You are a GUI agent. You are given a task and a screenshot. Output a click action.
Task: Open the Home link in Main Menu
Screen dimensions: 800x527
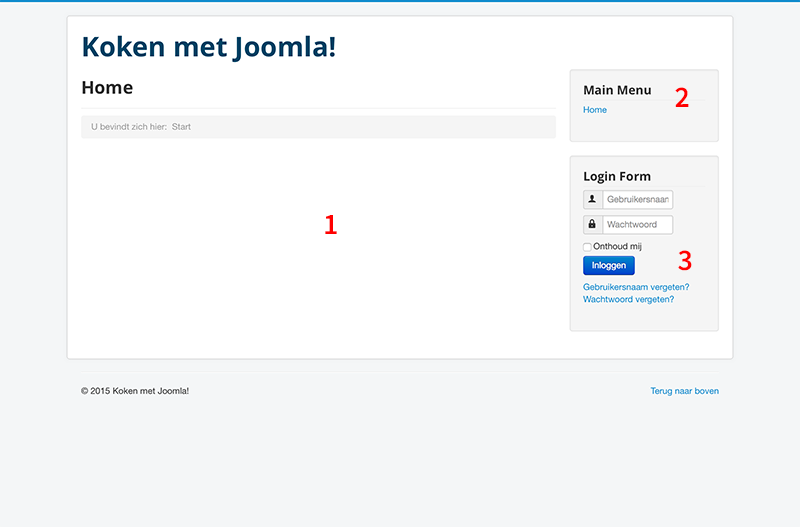tap(595, 110)
